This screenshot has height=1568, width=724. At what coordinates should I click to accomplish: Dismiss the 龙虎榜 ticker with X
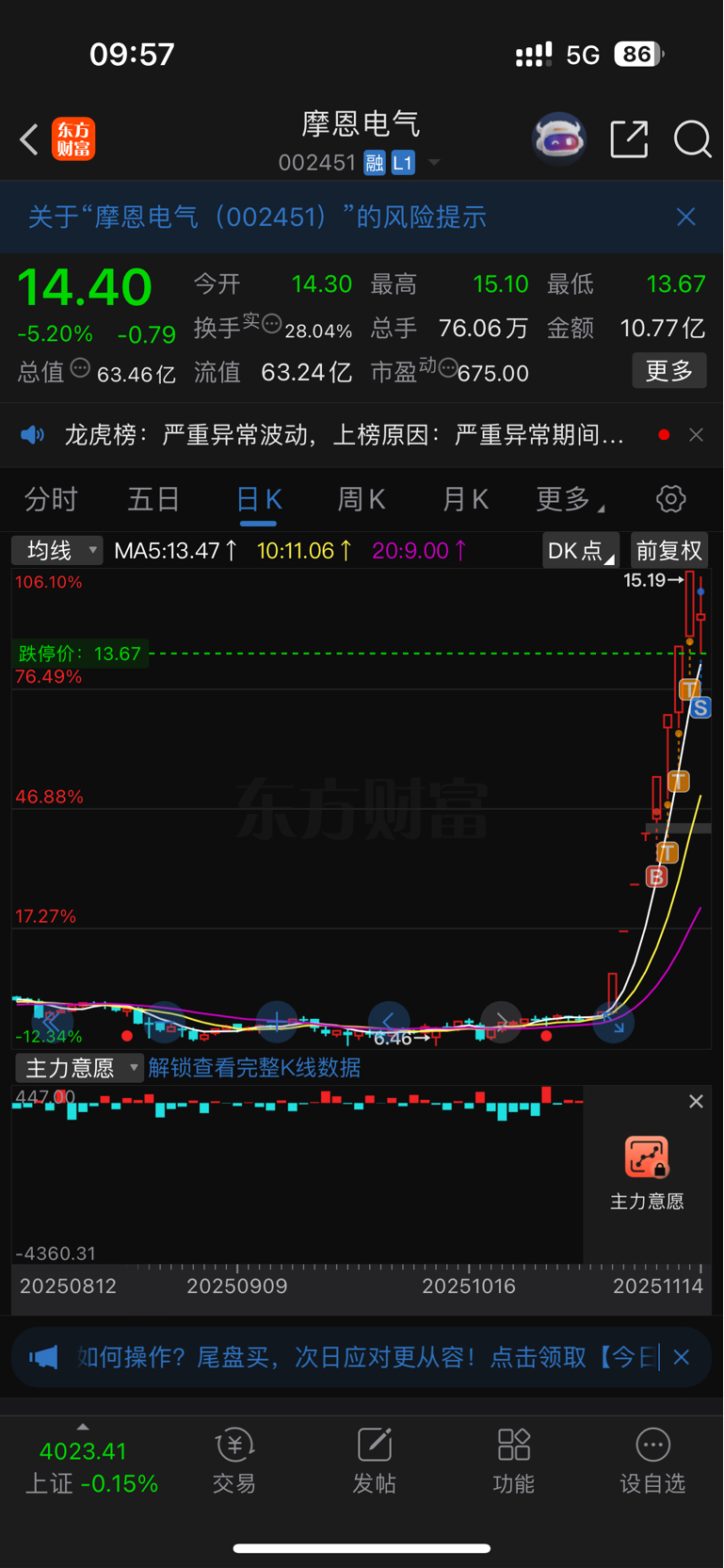pos(696,434)
